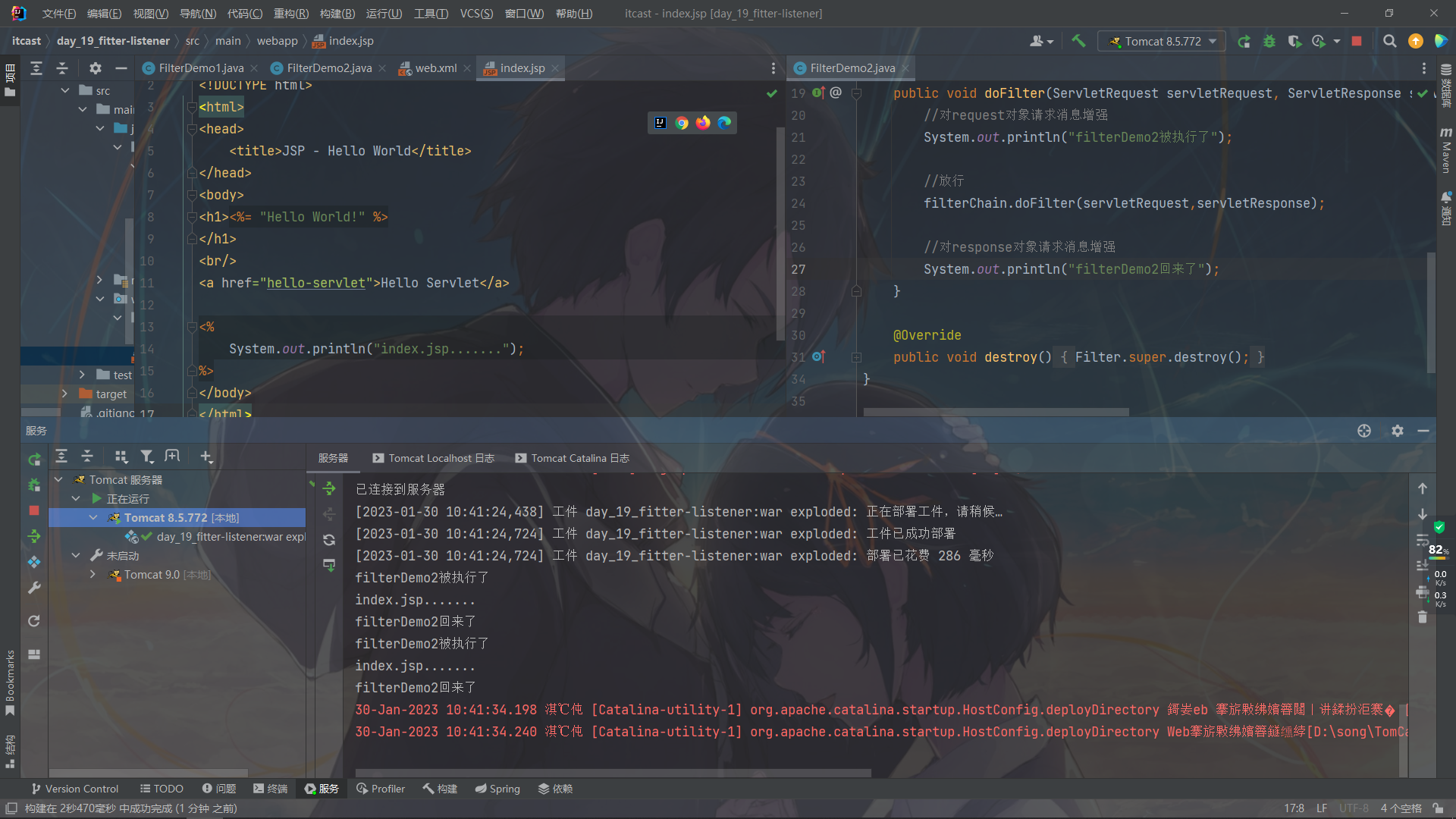Clear console output with trash icon

(1423, 617)
